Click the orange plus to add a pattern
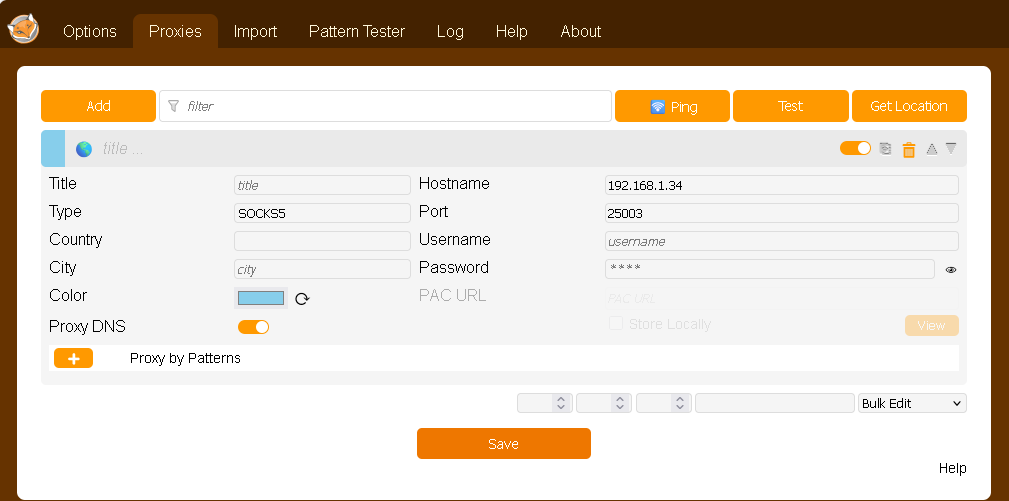This screenshot has width=1009, height=501. (73, 358)
